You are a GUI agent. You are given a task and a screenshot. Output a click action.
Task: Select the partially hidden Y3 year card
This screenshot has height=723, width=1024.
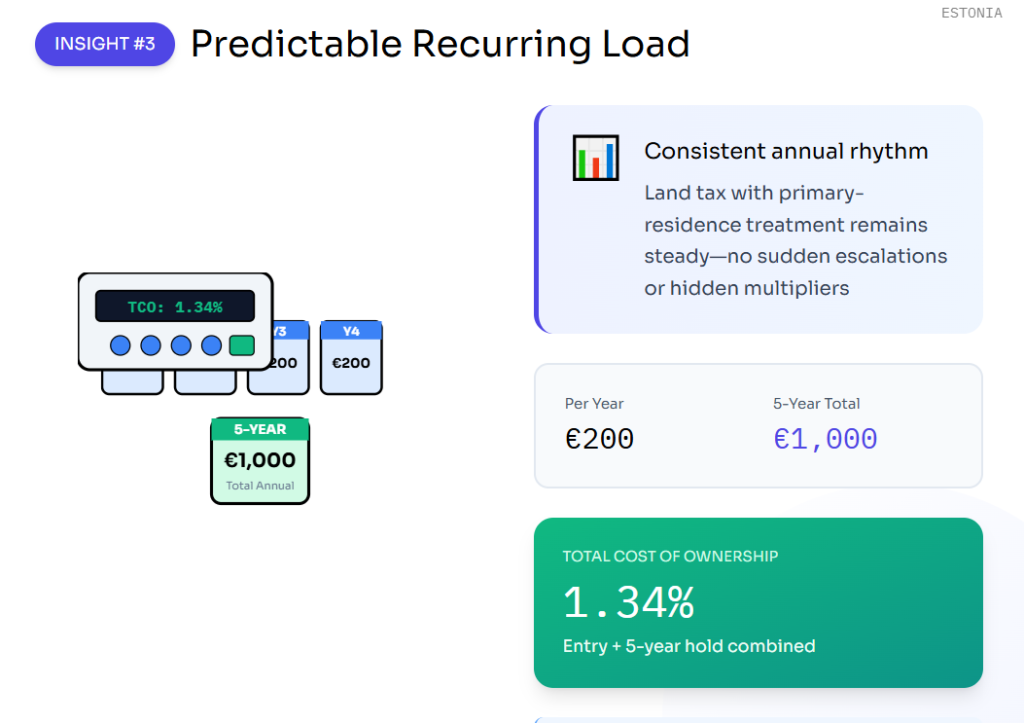click(x=286, y=375)
